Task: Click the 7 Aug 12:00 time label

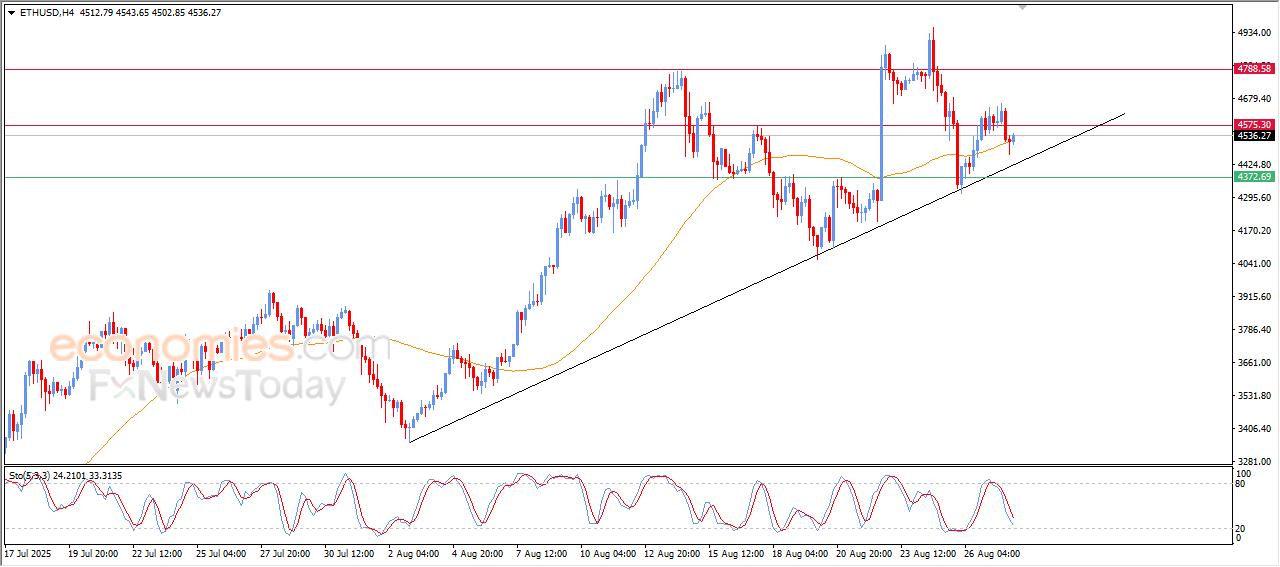Action: (x=540, y=553)
